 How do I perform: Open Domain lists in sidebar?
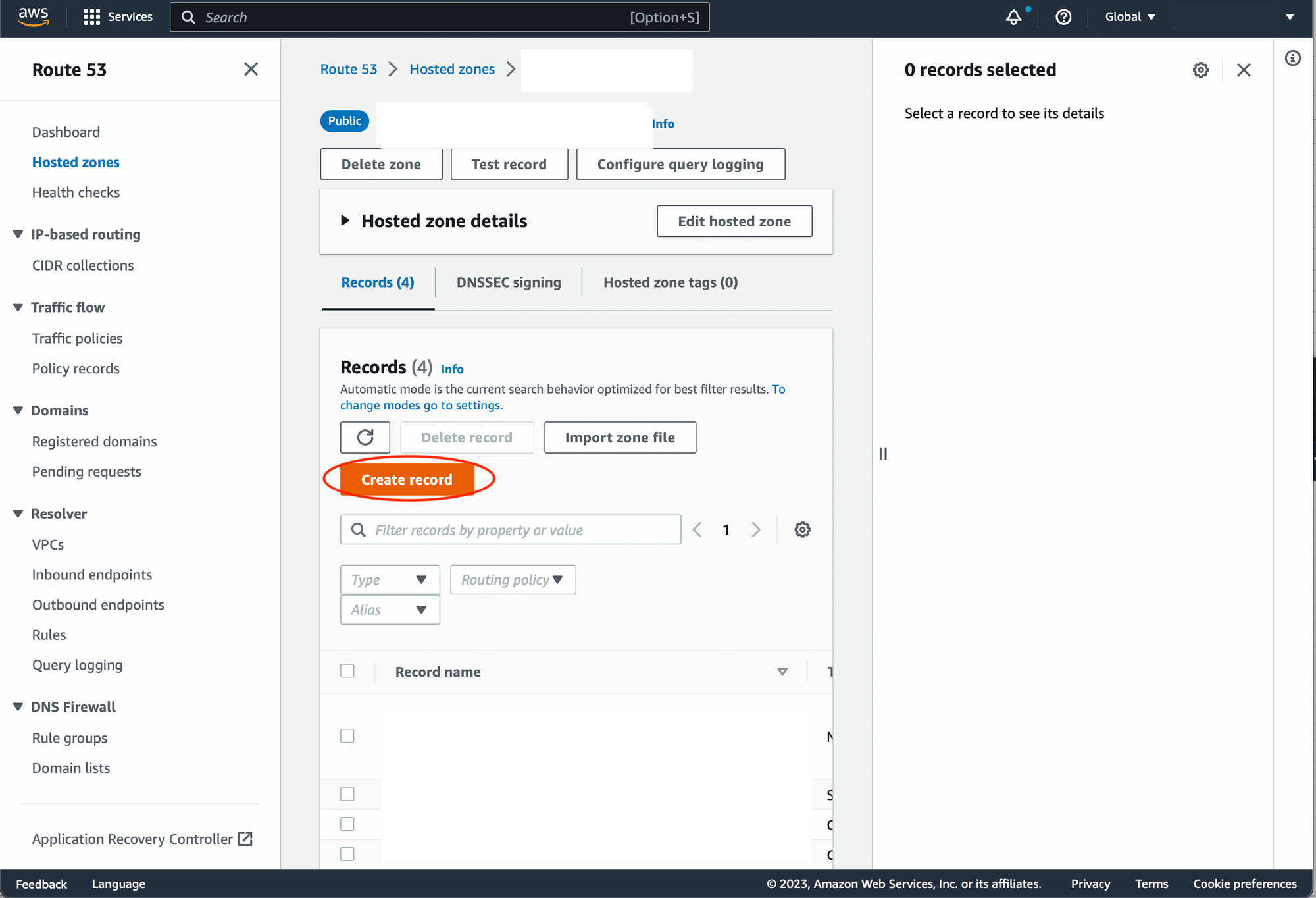(71, 768)
